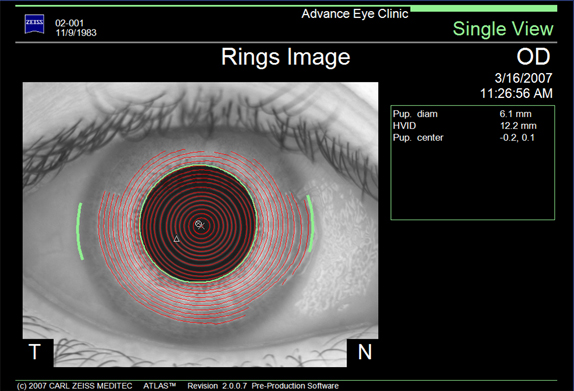Select the Single View heading
Screen dimensions: 574x391
tap(503, 29)
